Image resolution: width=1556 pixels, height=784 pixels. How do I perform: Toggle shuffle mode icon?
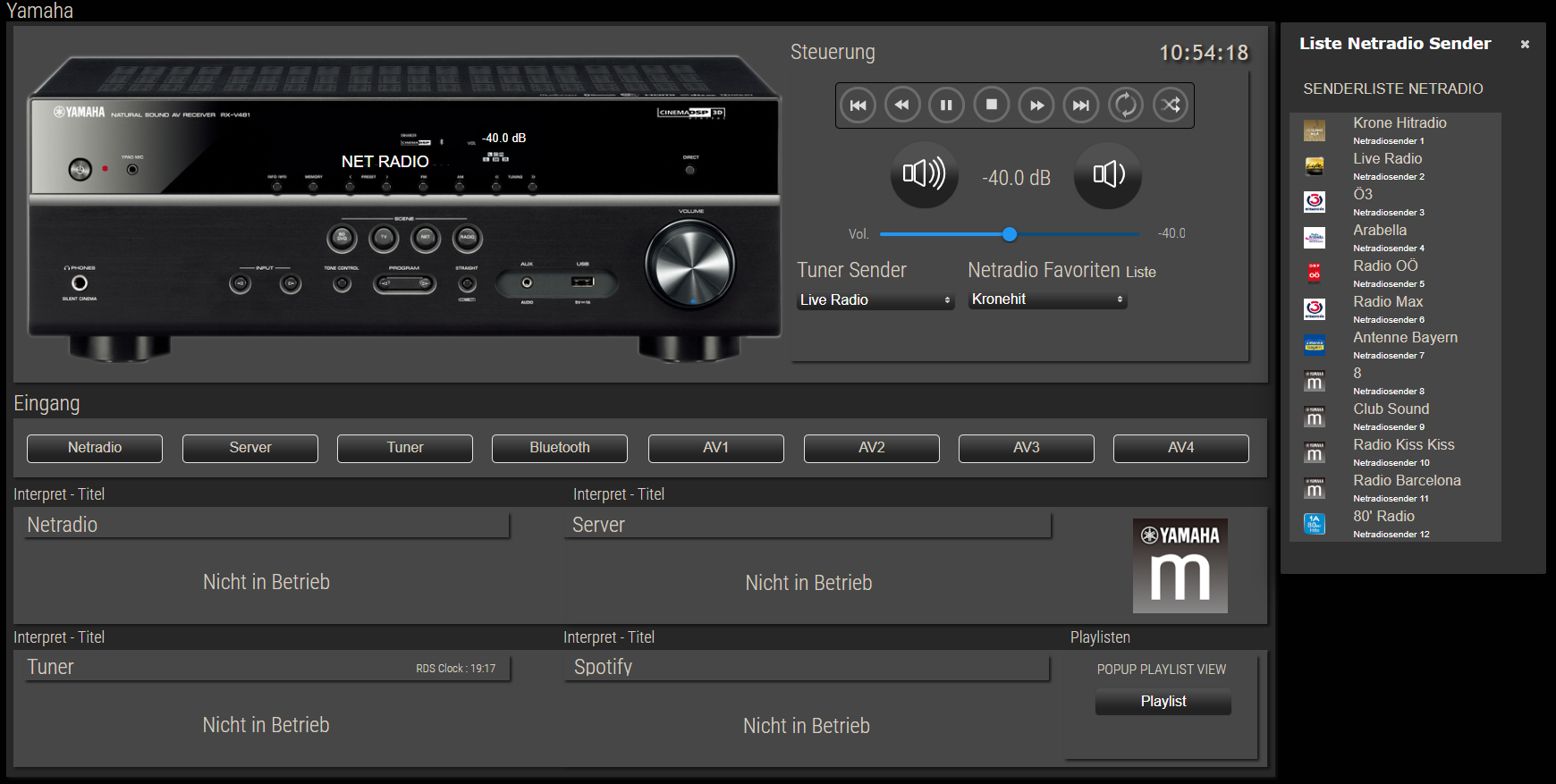pyautogui.click(x=1171, y=105)
